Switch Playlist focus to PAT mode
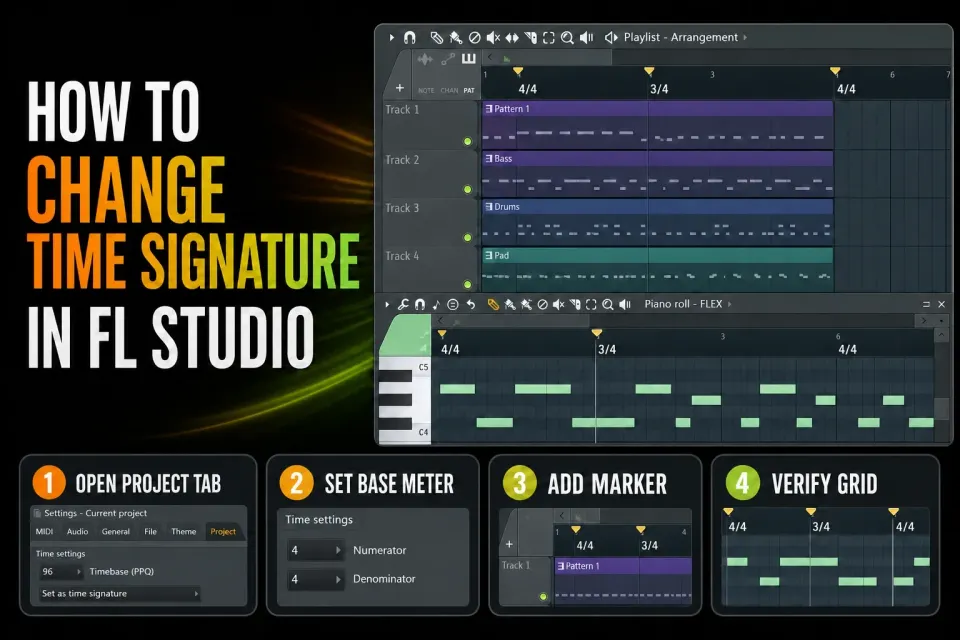960x640 pixels. (468, 91)
